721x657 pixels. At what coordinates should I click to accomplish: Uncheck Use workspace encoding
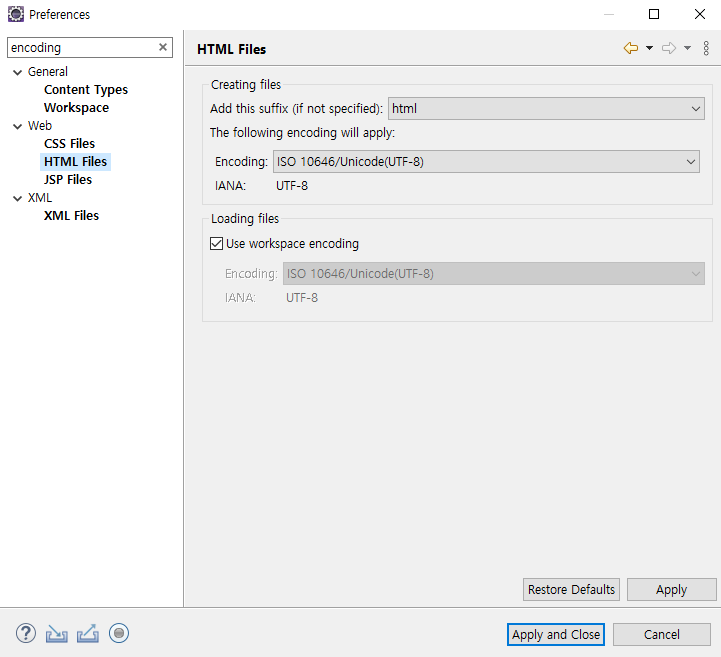[x=216, y=243]
